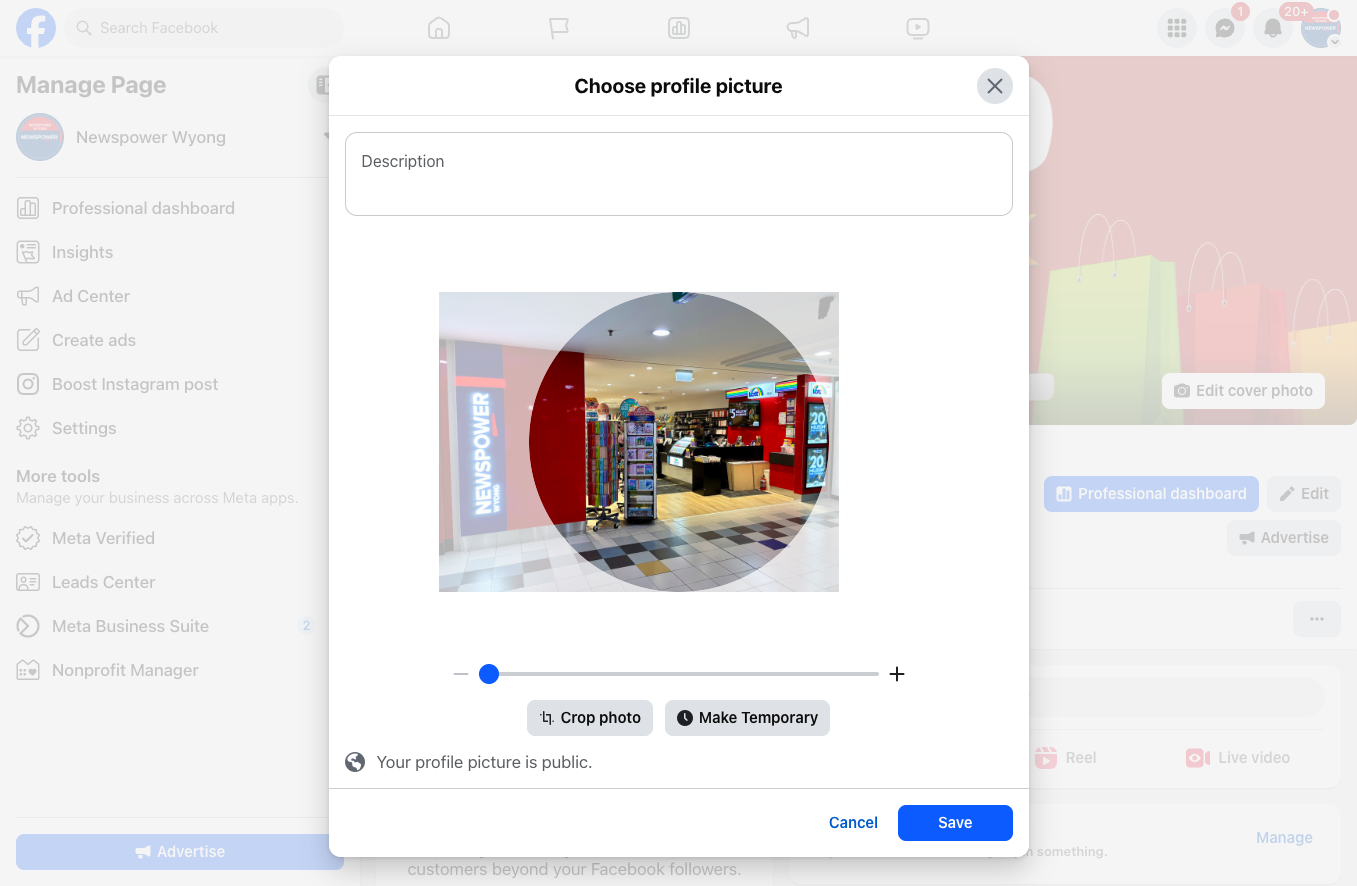Select the Reel option
This screenshot has width=1357, height=886.
(x=1065, y=758)
